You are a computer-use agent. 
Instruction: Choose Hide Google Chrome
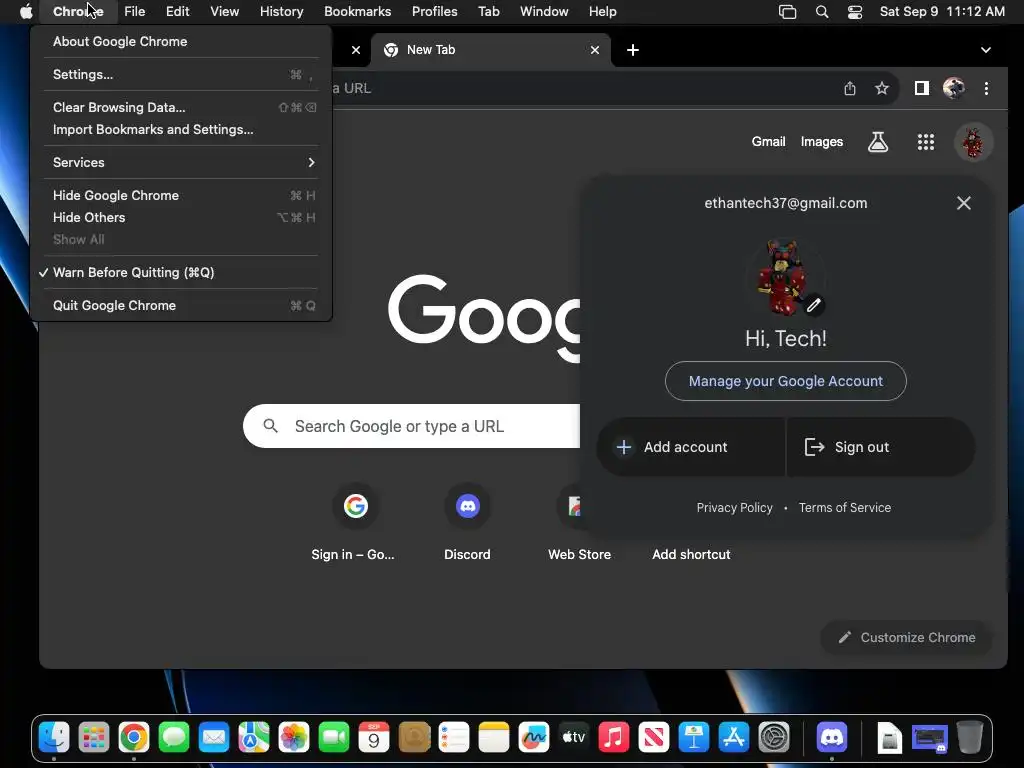click(x=181, y=195)
